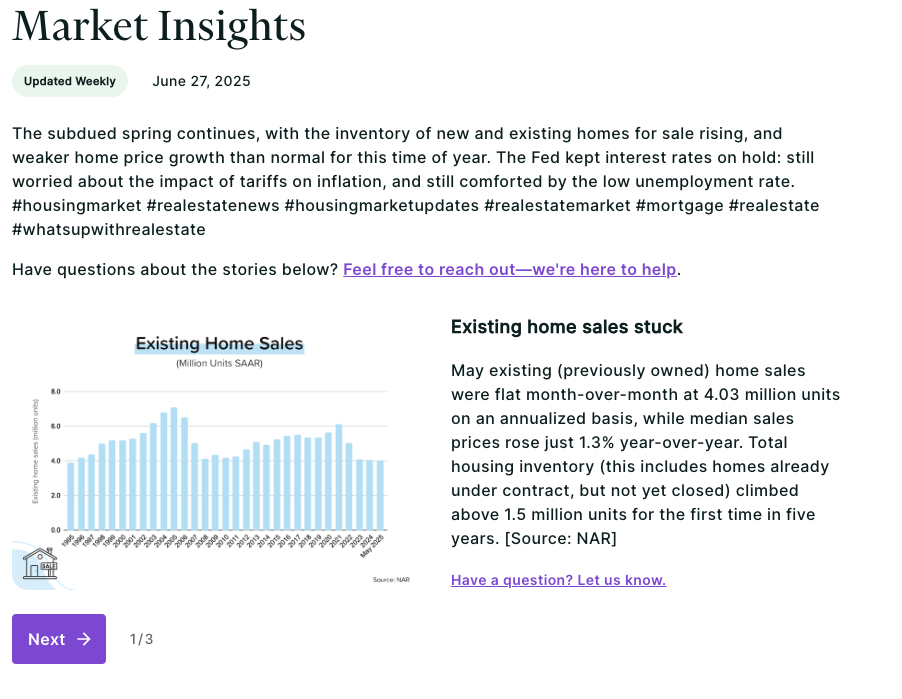Screen dimensions: 902x699
Task: Click the Source: NAR chart caption
Action: [x=391, y=579]
